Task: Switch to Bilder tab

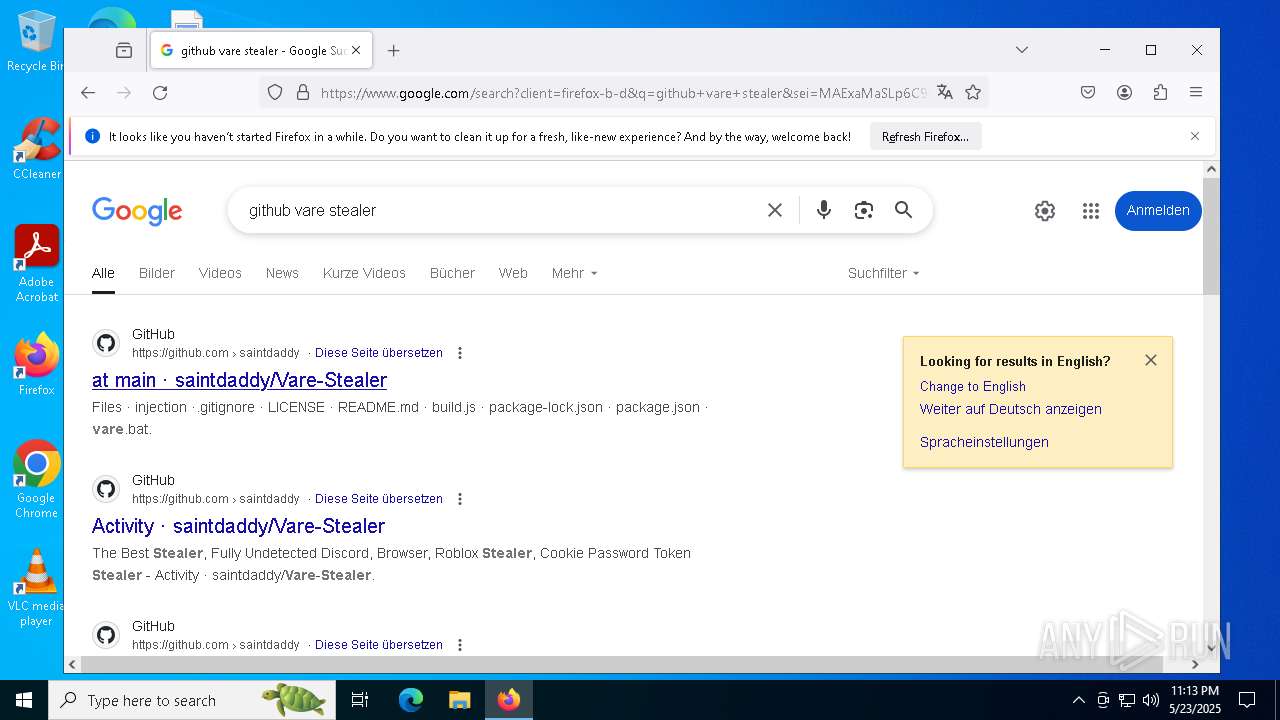Action: (x=157, y=273)
